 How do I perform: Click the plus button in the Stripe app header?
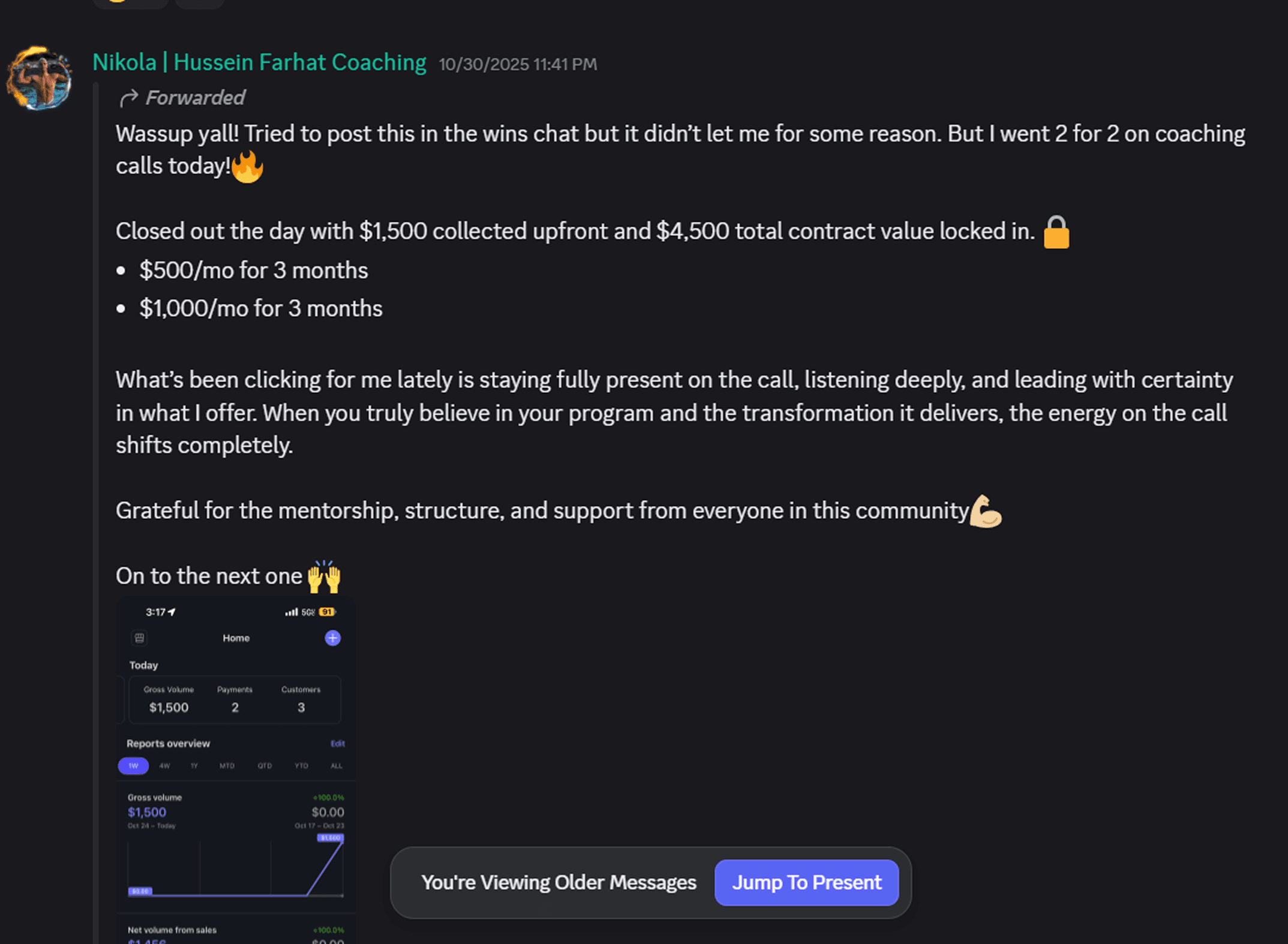pyautogui.click(x=332, y=638)
